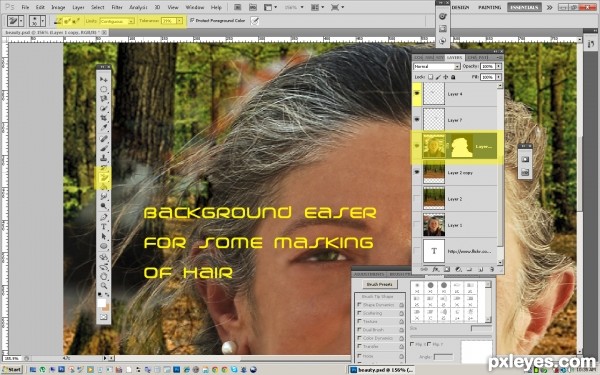This screenshot has height=375, width=600.
Task: Toggle Protect Foreground Color checkbox
Action: pyautogui.click(x=192, y=20)
